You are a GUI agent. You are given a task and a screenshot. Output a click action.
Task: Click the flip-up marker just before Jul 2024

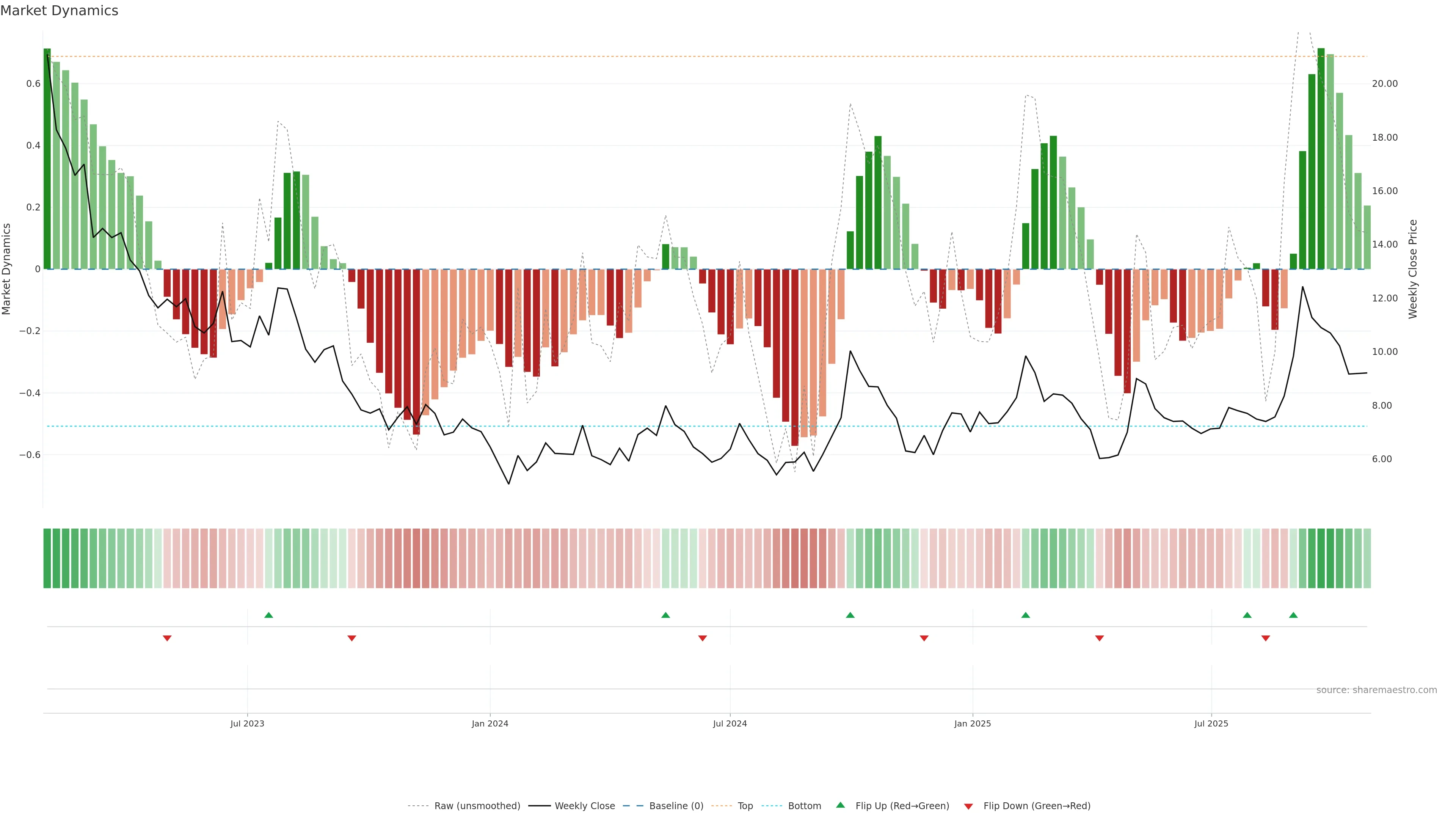(665, 615)
